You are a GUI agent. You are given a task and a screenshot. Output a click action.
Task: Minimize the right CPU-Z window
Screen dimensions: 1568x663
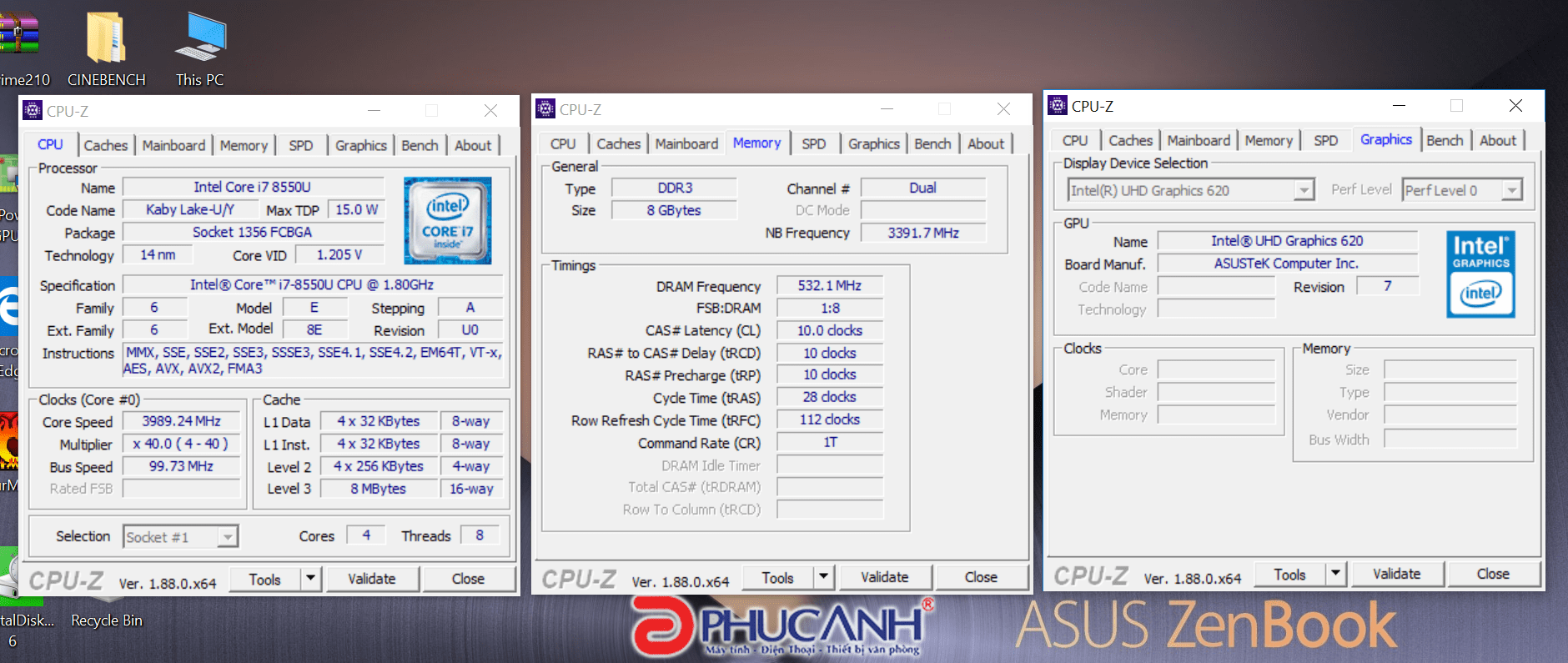pyautogui.click(x=1399, y=105)
